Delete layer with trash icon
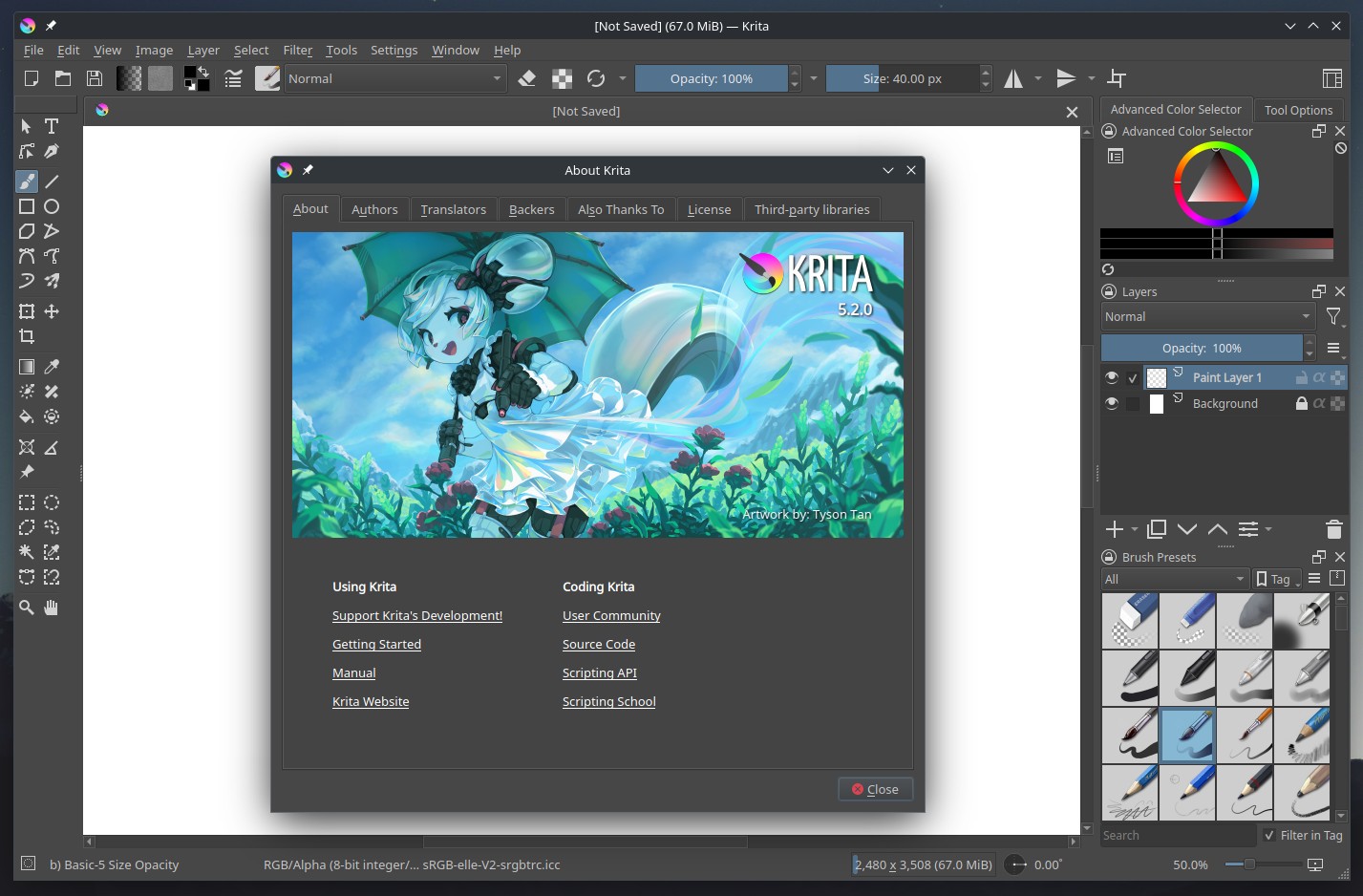1363x896 pixels. (1334, 529)
